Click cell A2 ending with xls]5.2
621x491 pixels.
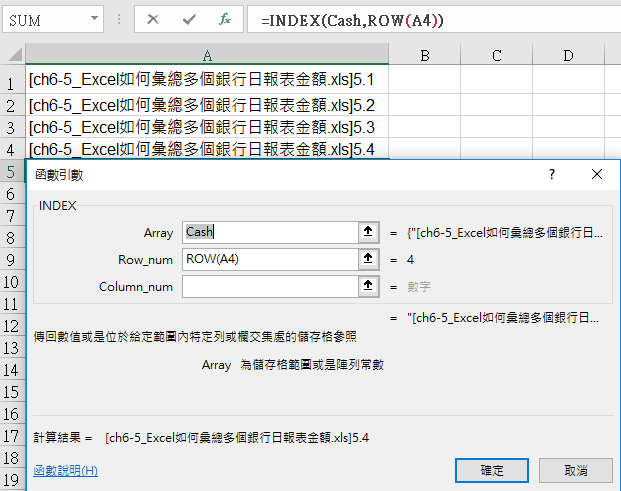207,105
